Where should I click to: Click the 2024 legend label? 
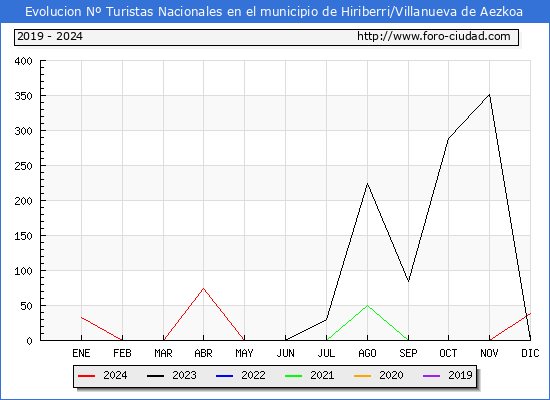[x=115, y=375]
